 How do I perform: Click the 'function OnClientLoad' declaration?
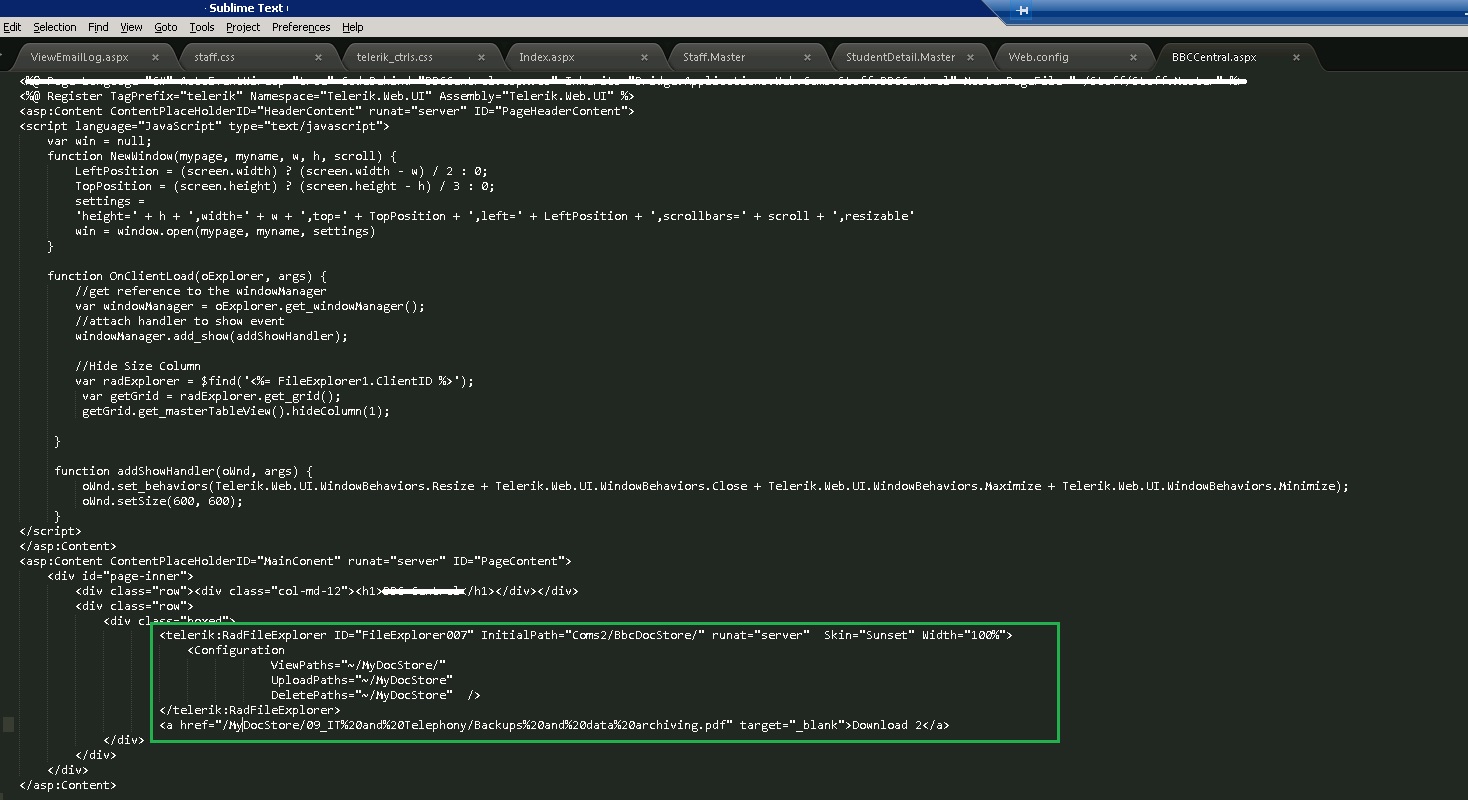tap(187, 276)
